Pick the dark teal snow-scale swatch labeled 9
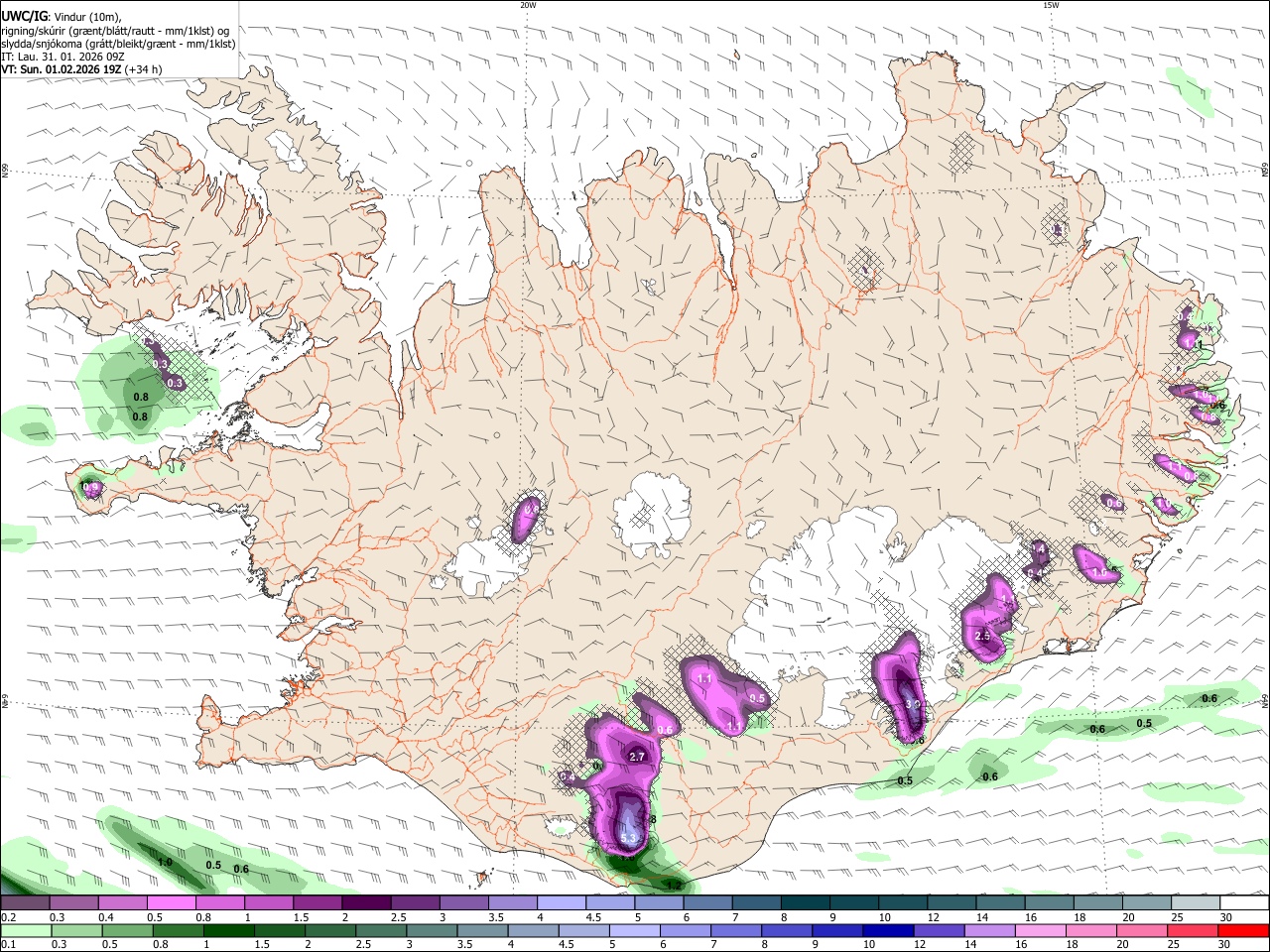Image resolution: width=1270 pixels, height=952 pixels. pos(852,902)
